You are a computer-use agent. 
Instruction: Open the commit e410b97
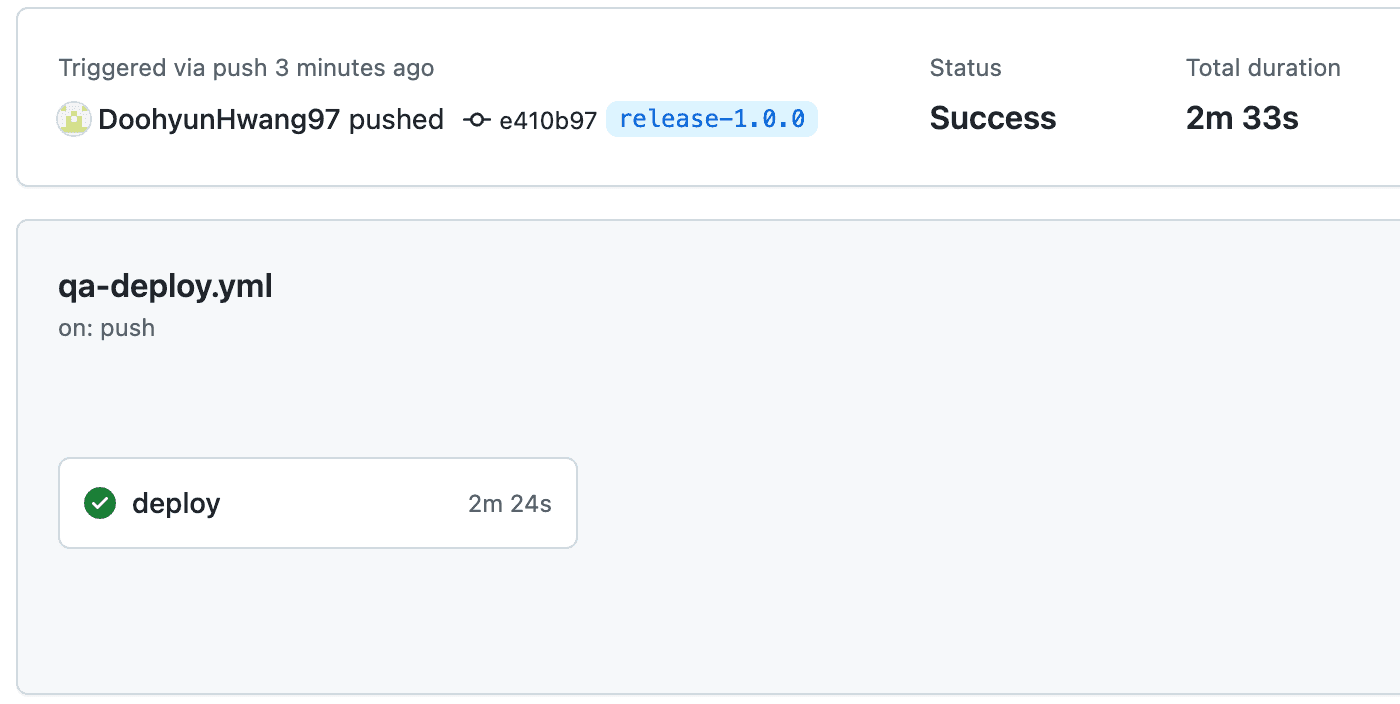[546, 119]
